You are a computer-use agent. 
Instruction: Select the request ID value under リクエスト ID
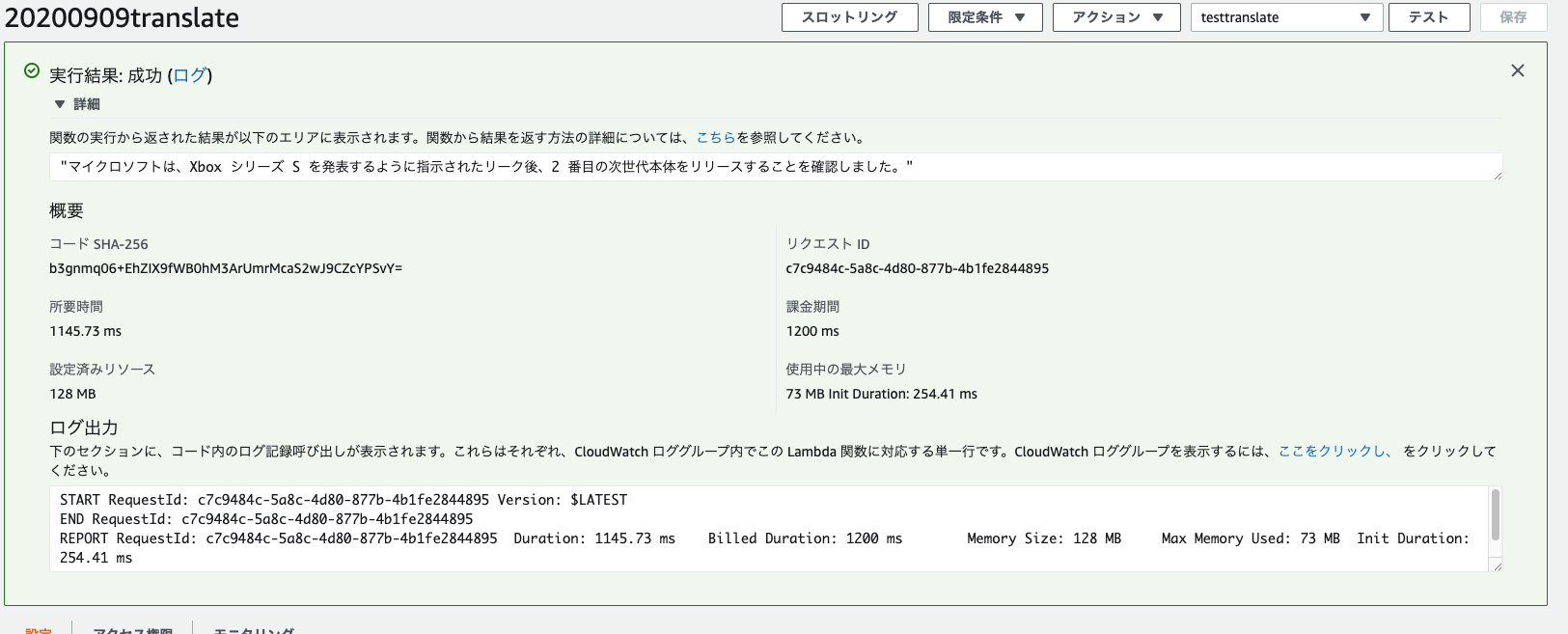coord(918,268)
